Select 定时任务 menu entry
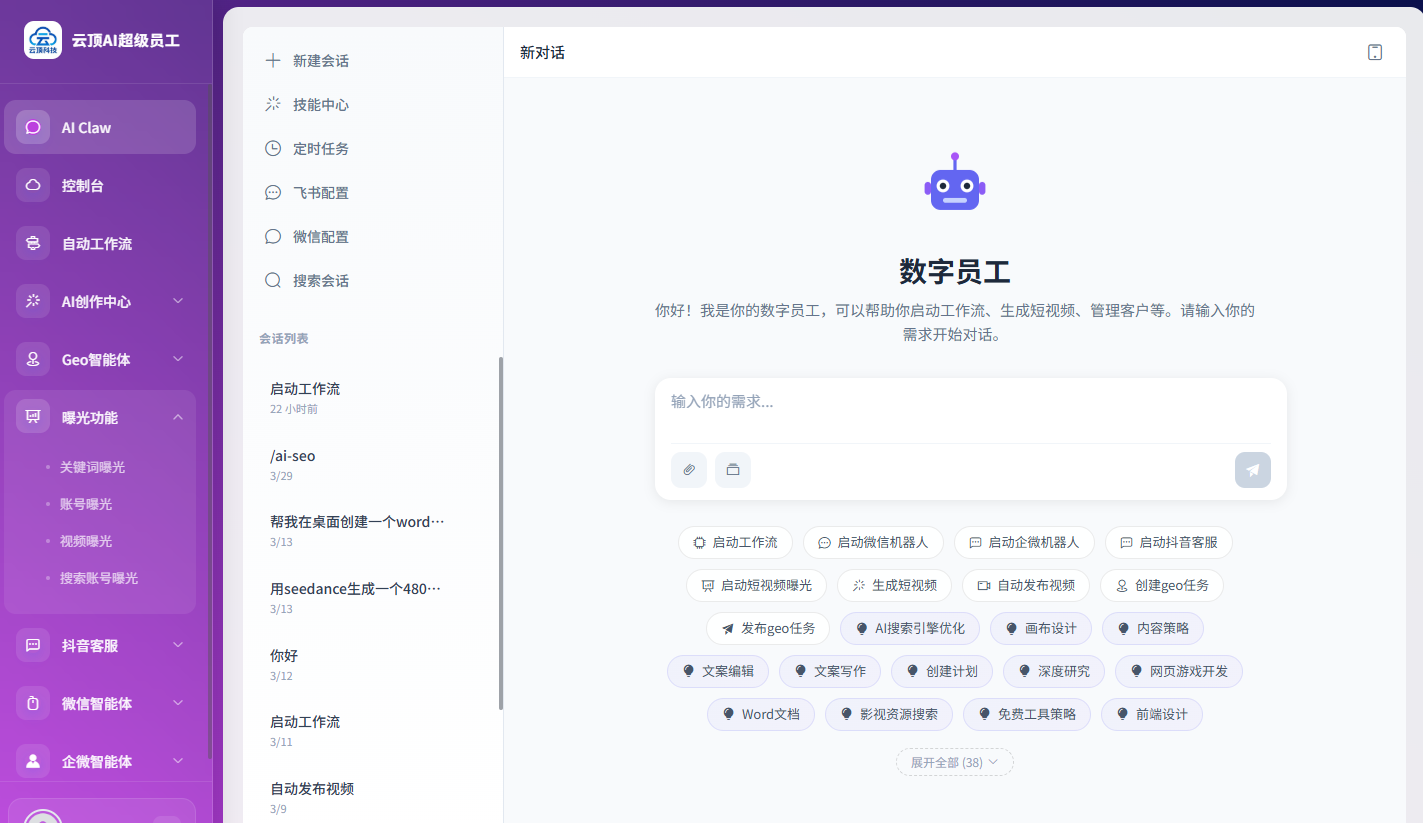Image resolution: width=1423 pixels, height=823 pixels. pos(372,148)
